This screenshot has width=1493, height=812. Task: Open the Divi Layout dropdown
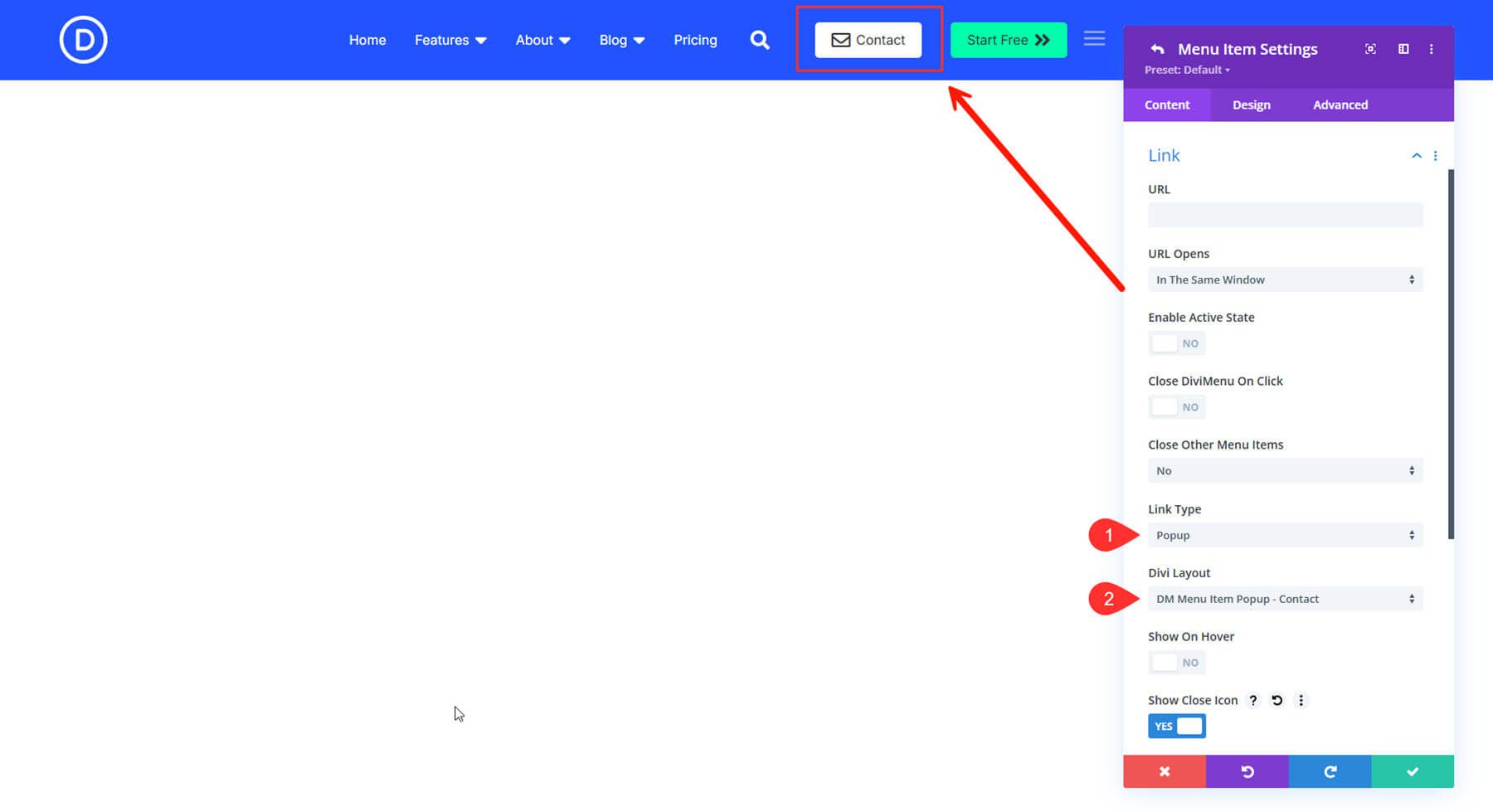coord(1285,598)
